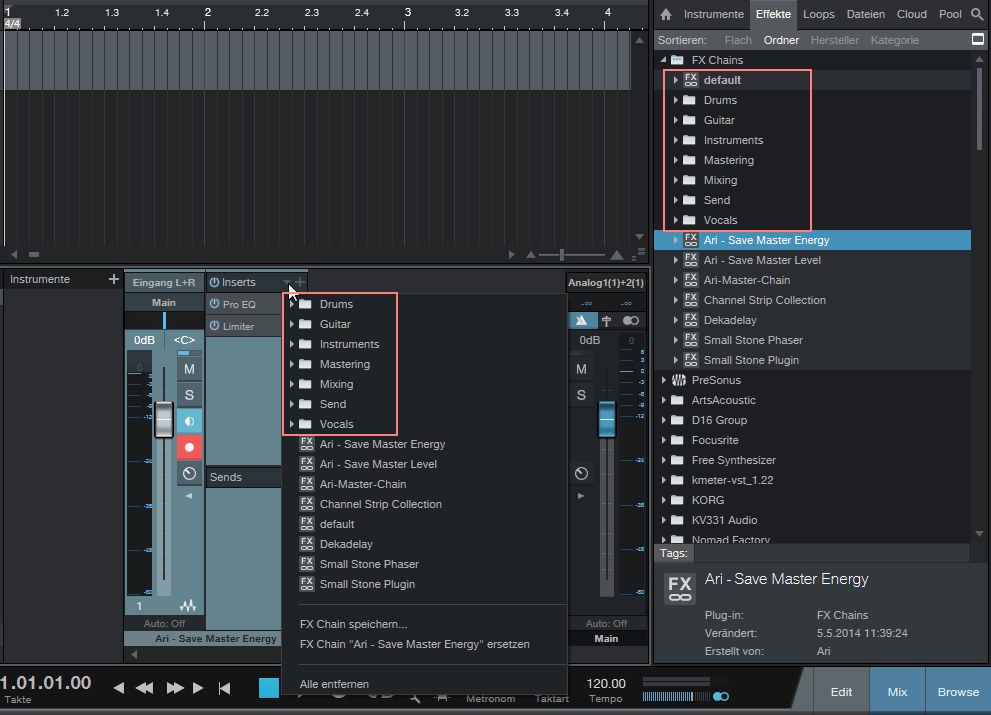Image resolution: width=991 pixels, height=715 pixels.
Task: Open the Browse view button
Action: click(958, 692)
